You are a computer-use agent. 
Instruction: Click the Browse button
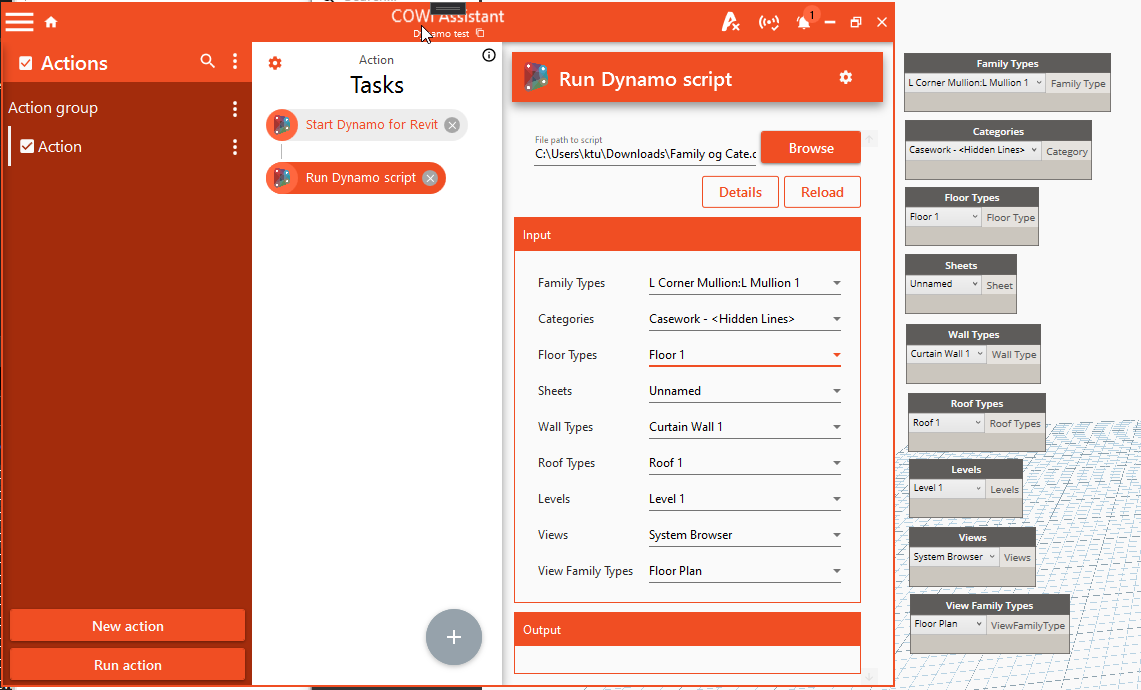click(810, 148)
